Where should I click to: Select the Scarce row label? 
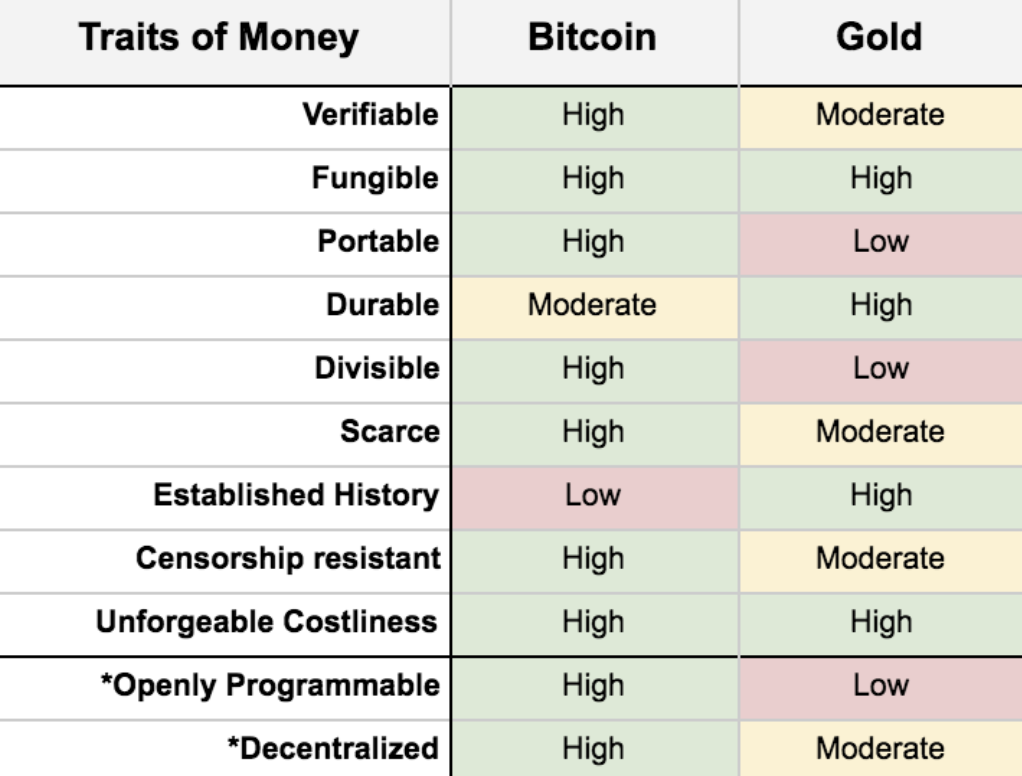pos(391,432)
